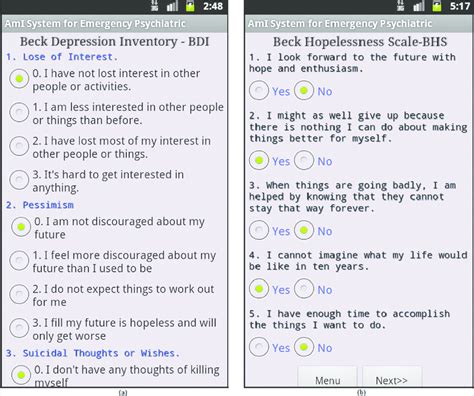Tap the 'Beck Depression Inventory - BDI' heading

coord(114,42)
